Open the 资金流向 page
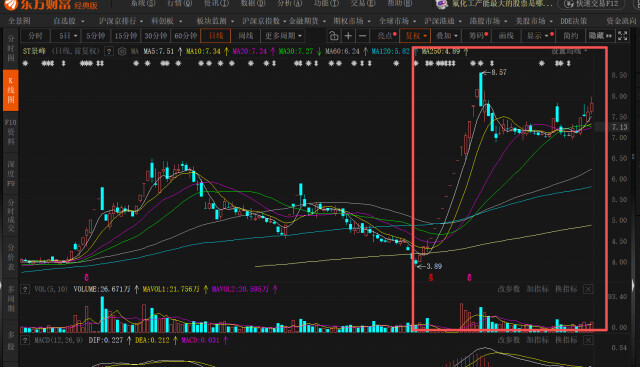The image size is (640, 367). (x=621, y=21)
